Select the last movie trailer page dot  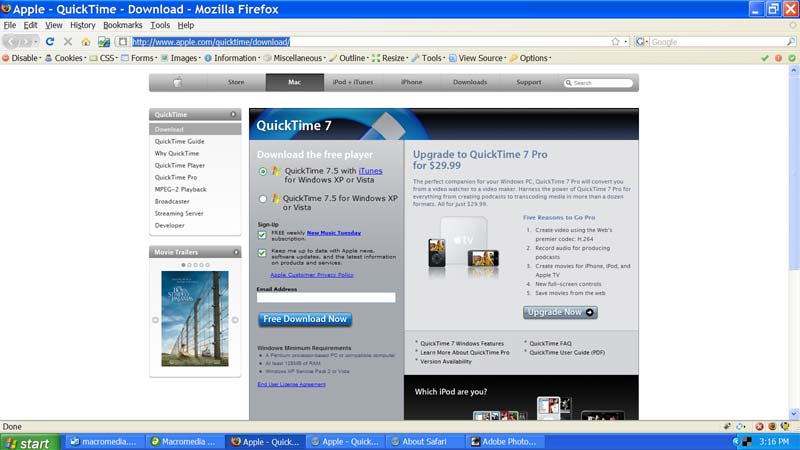pos(207,265)
